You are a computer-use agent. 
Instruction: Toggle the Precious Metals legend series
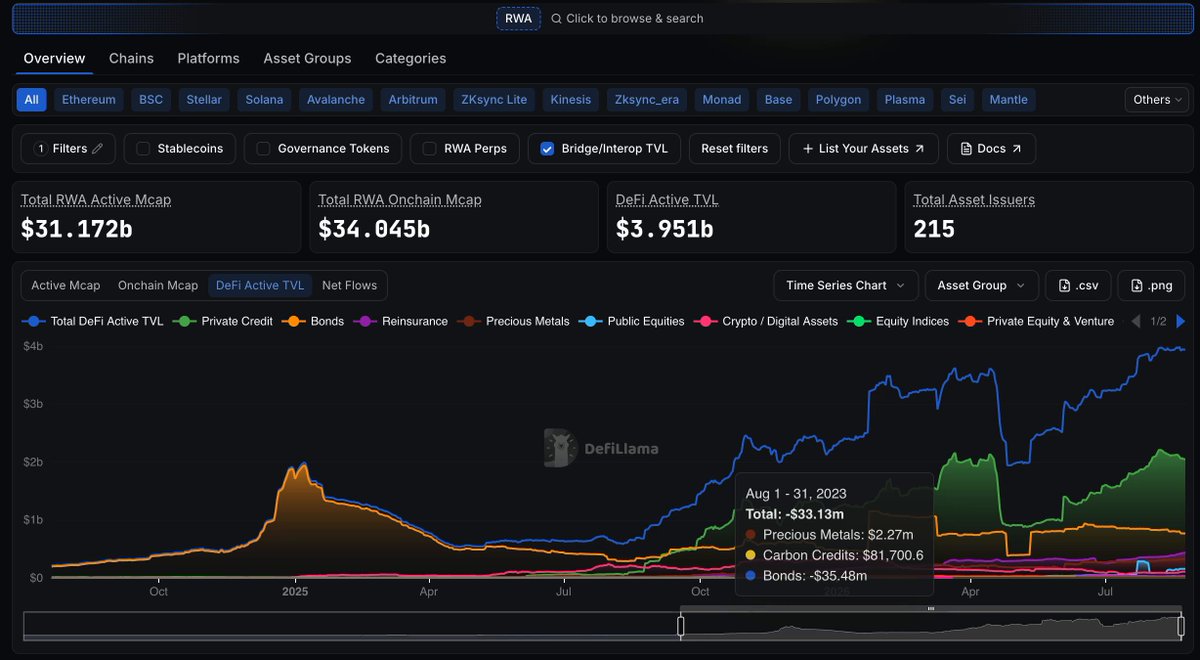(x=513, y=321)
